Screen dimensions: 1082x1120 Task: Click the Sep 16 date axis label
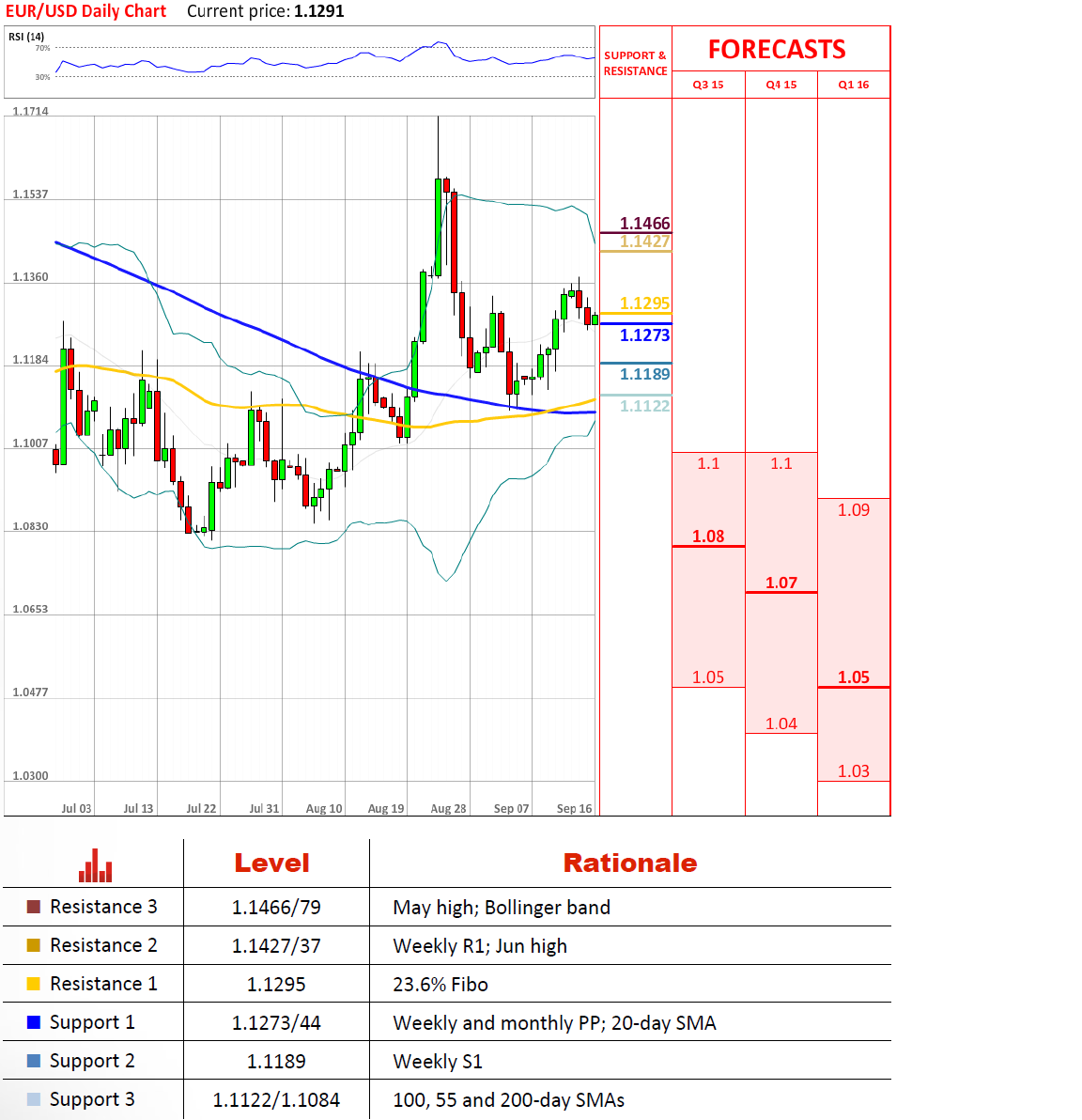point(574,809)
